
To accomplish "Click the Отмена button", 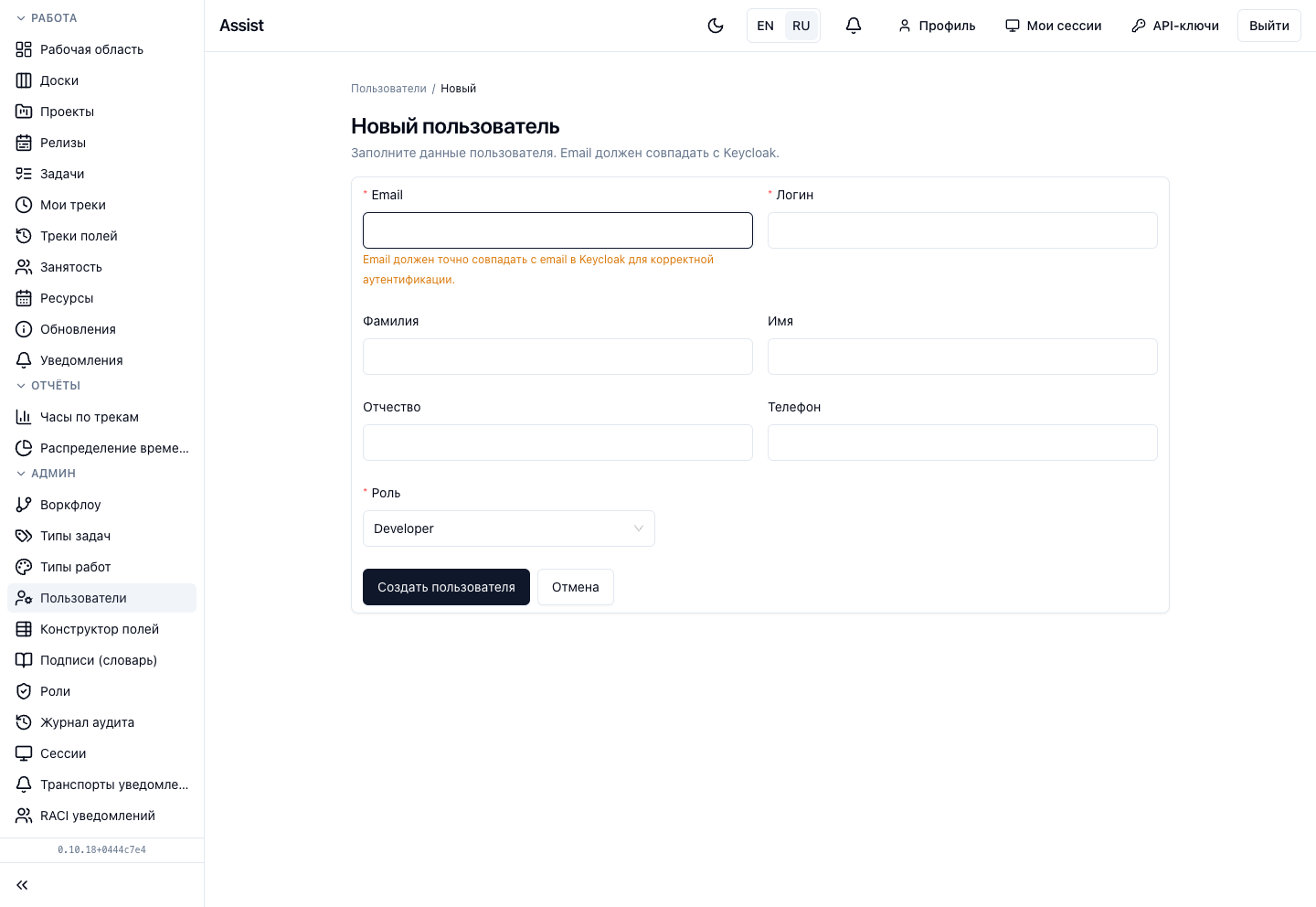I will coord(576,587).
